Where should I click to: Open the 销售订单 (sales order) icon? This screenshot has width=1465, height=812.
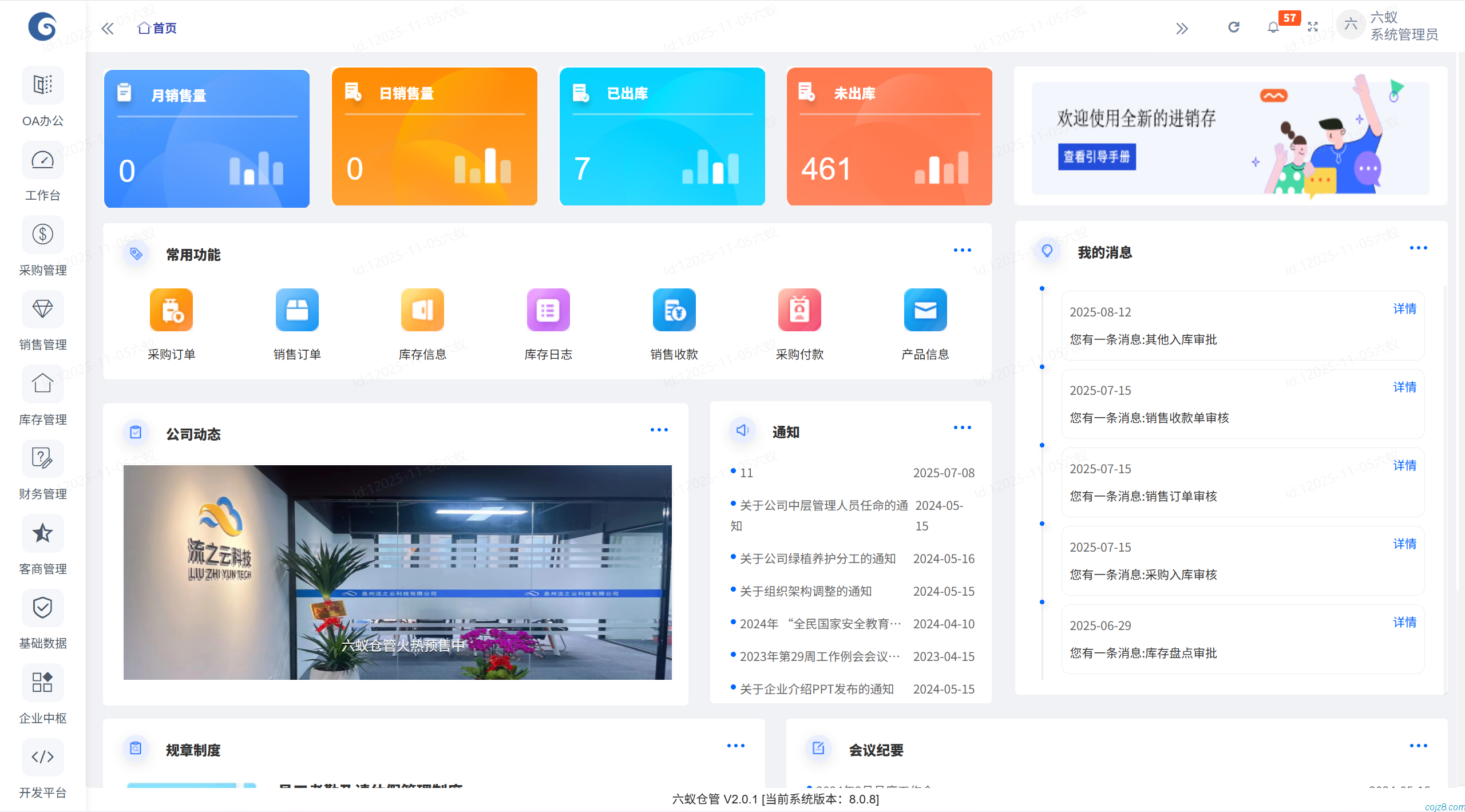[x=296, y=310]
